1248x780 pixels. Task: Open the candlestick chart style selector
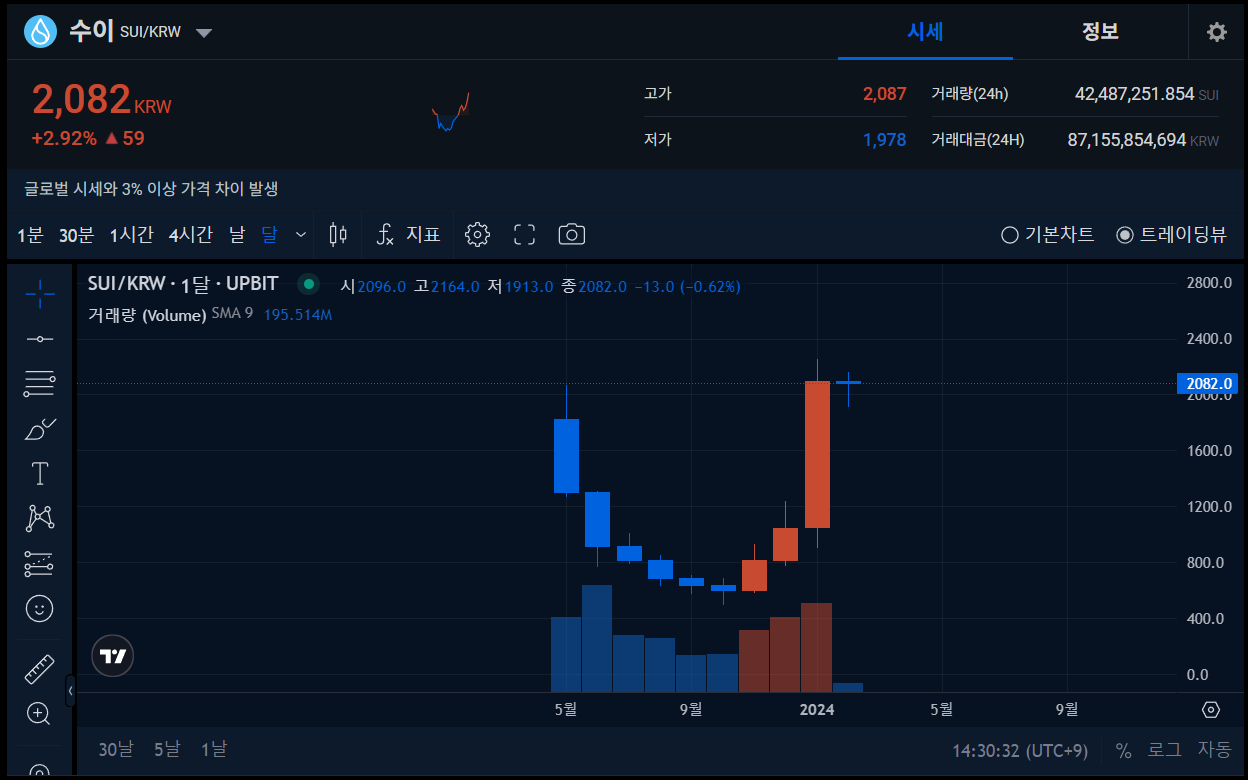pyautogui.click(x=339, y=235)
